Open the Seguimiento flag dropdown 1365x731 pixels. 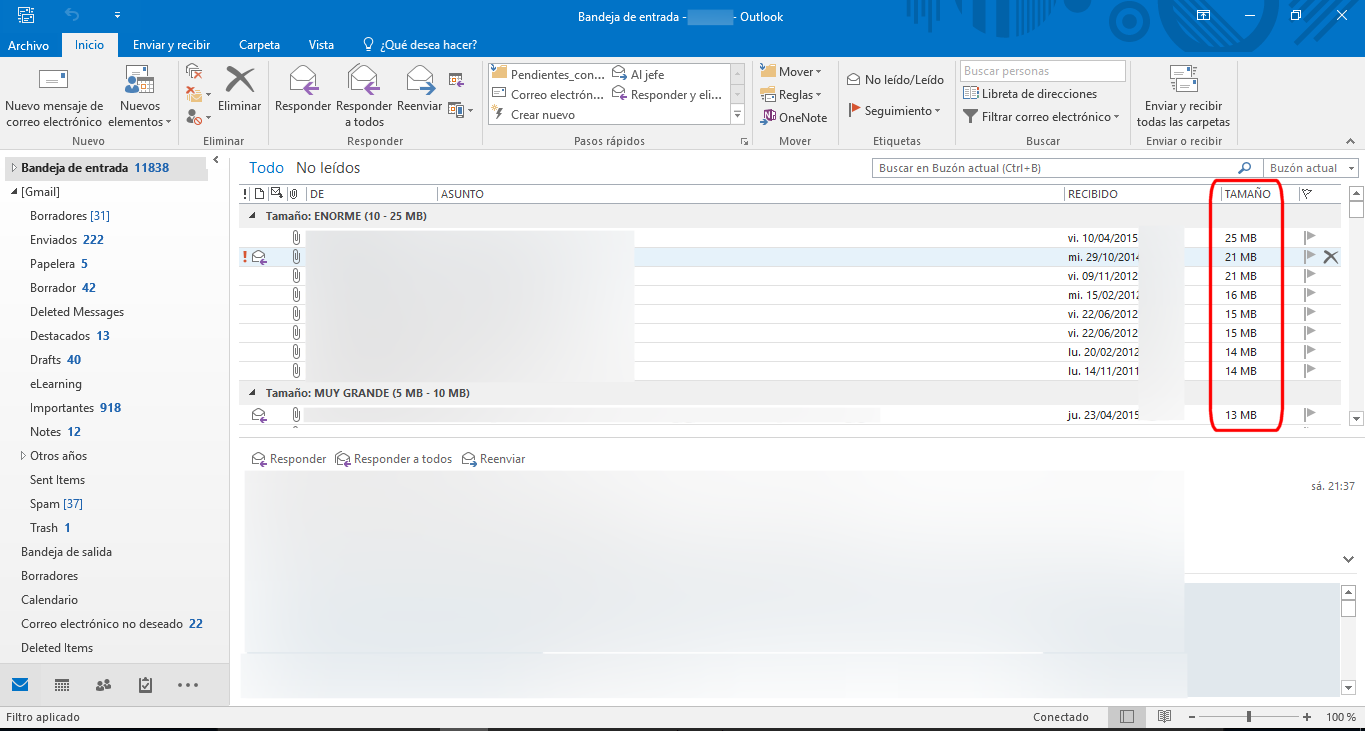coord(895,110)
